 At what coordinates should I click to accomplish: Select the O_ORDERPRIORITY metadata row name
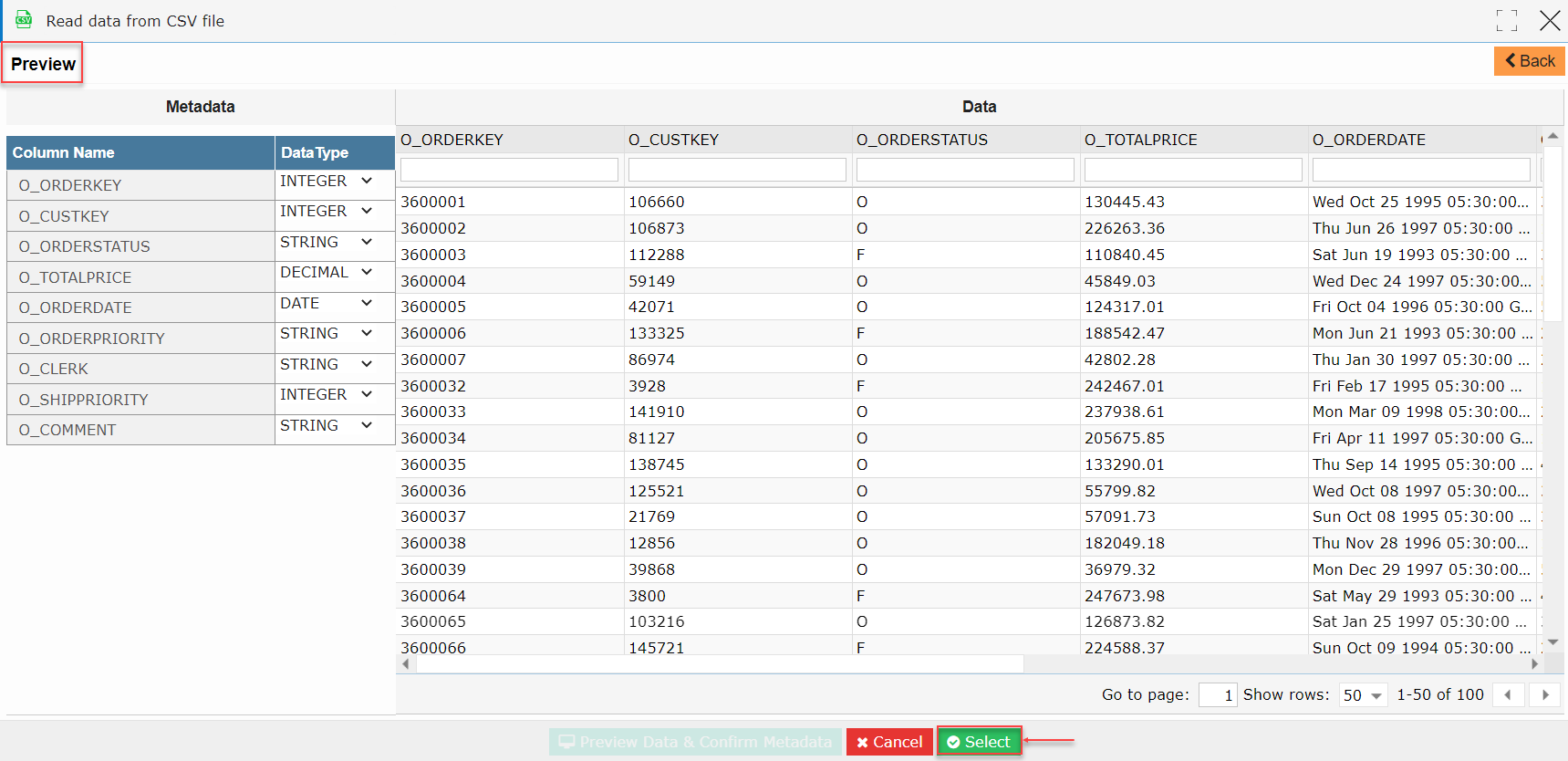coord(91,339)
